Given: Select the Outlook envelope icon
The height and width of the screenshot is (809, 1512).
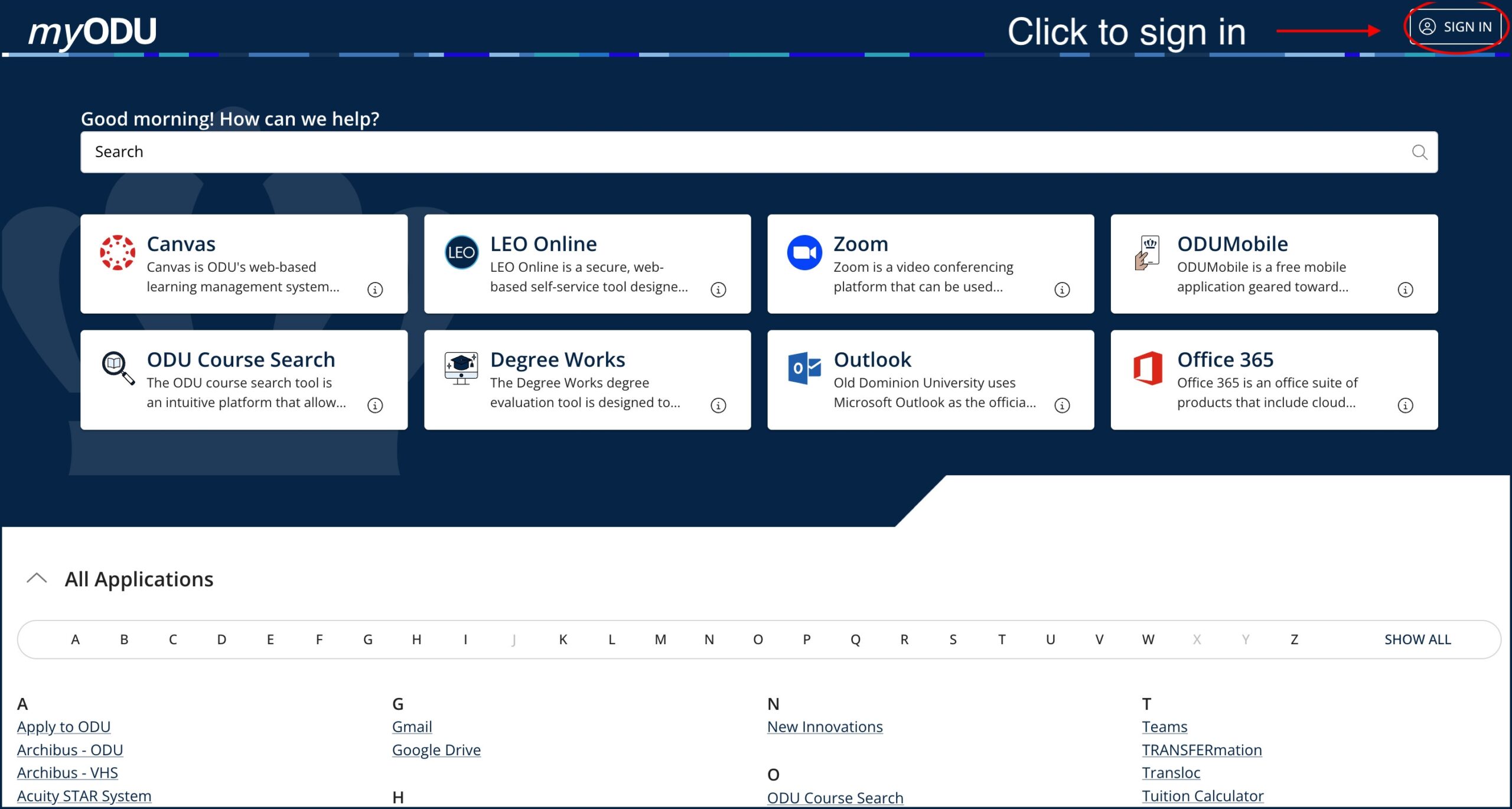Looking at the screenshot, I should pos(806,368).
